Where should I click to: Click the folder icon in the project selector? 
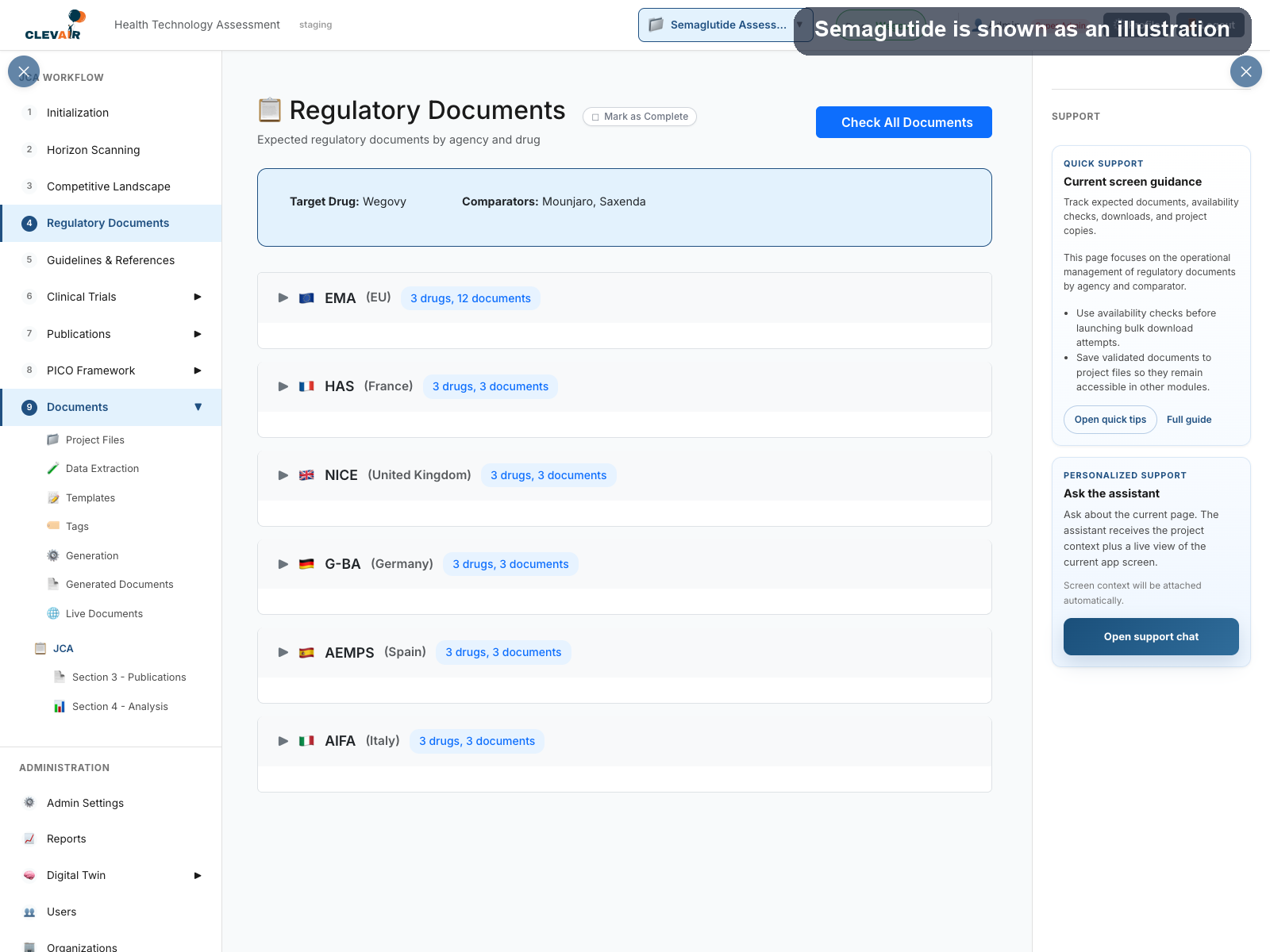[x=656, y=25]
